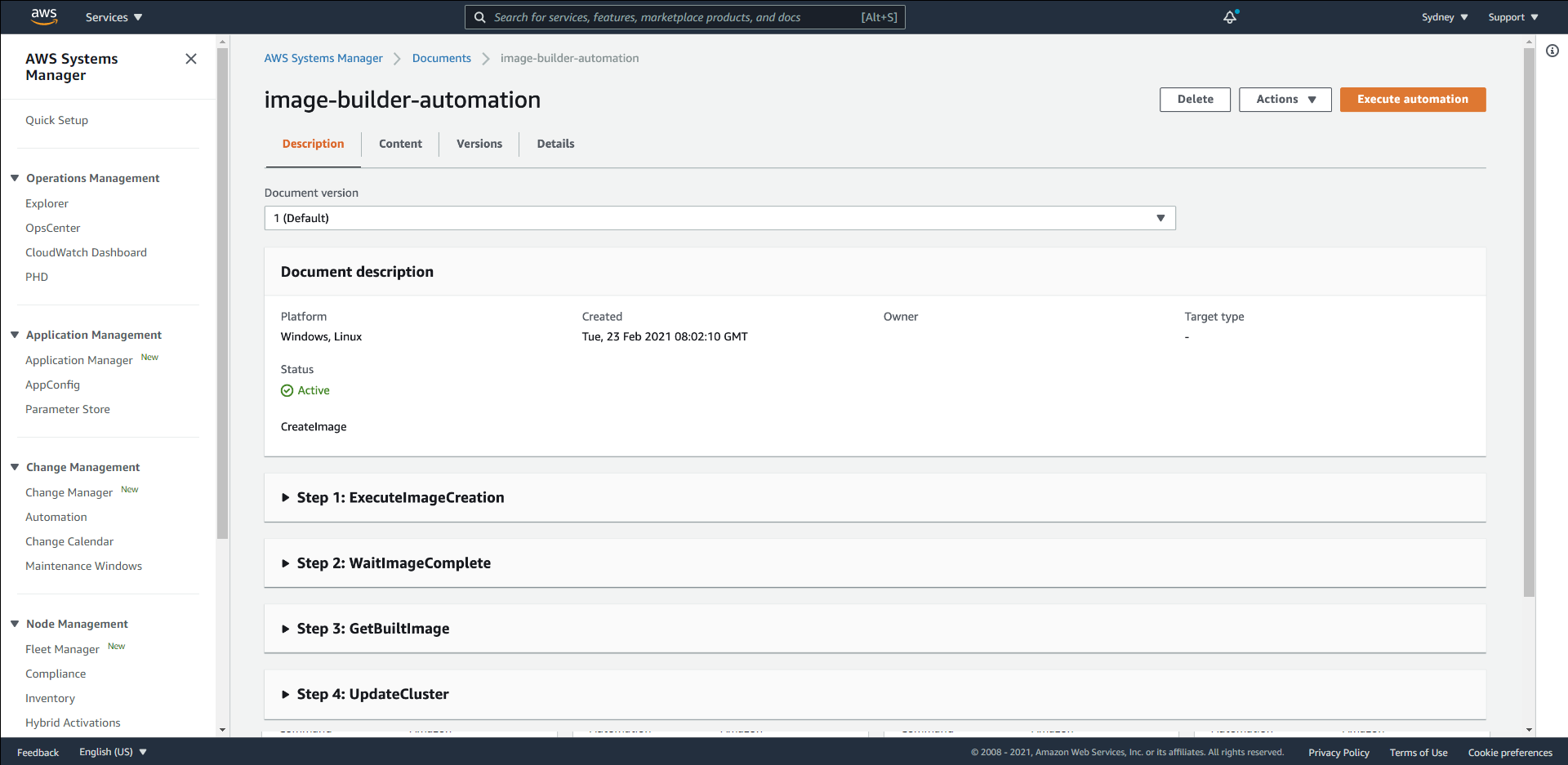Image resolution: width=1568 pixels, height=765 pixels.
Task: Click the sidebar scroll-down arrow
Action: 222,731
